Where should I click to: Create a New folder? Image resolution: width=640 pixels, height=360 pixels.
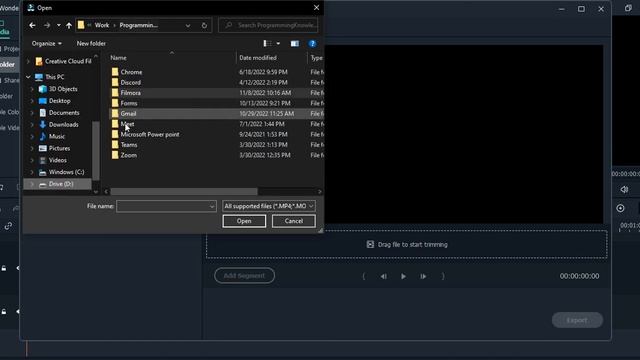(91, 43)
